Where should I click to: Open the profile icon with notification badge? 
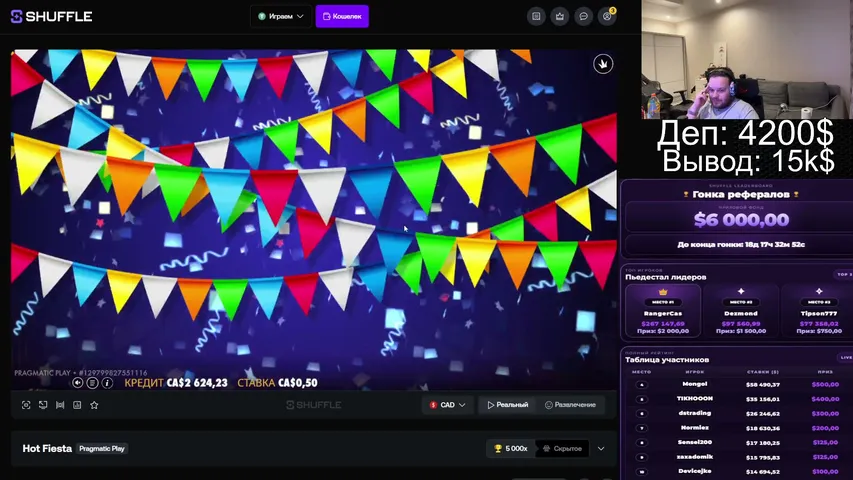(x=607, y=16)
